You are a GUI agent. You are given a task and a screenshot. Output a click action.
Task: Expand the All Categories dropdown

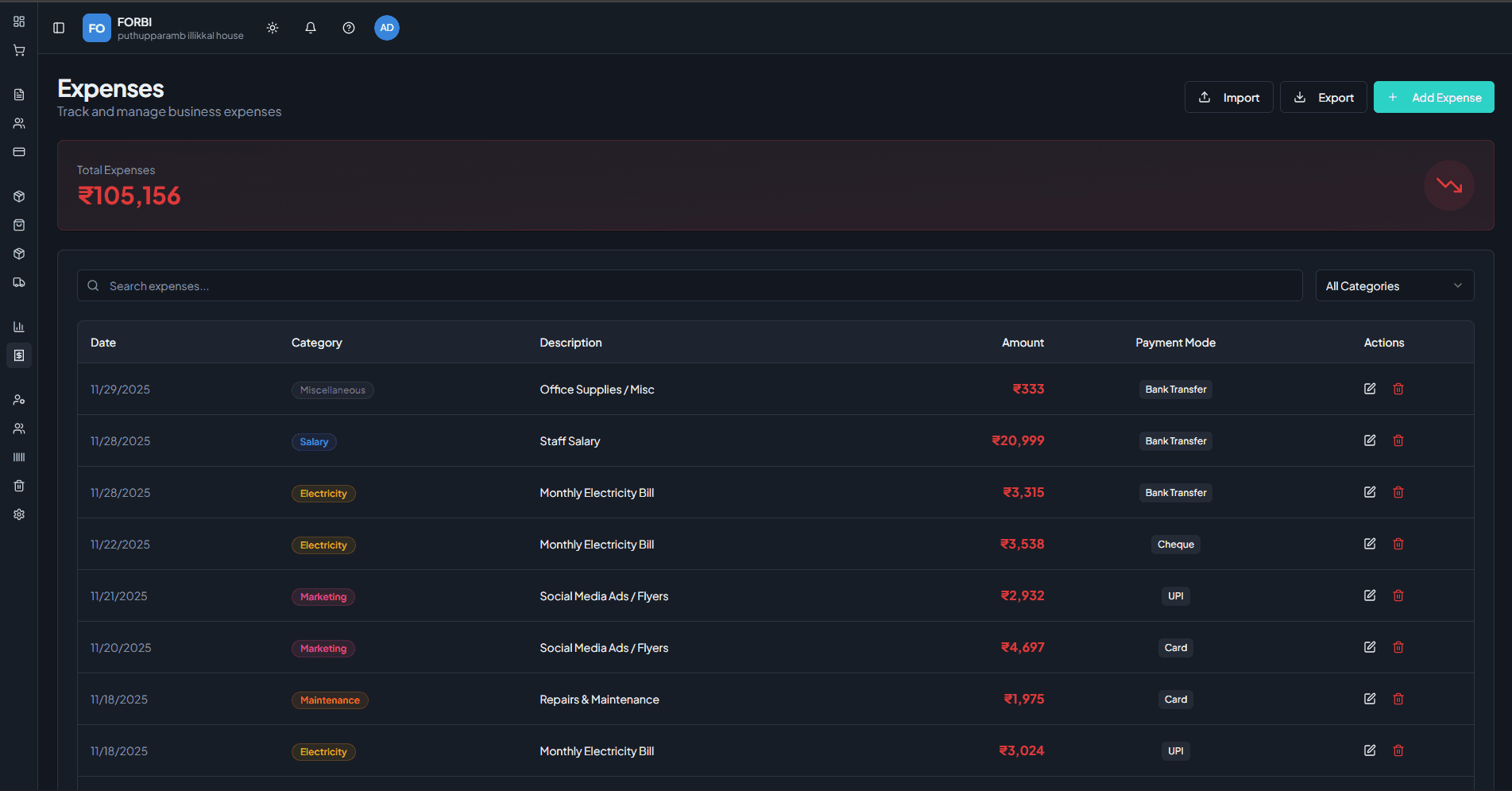pyautogui.click(x=1394, y=286)
